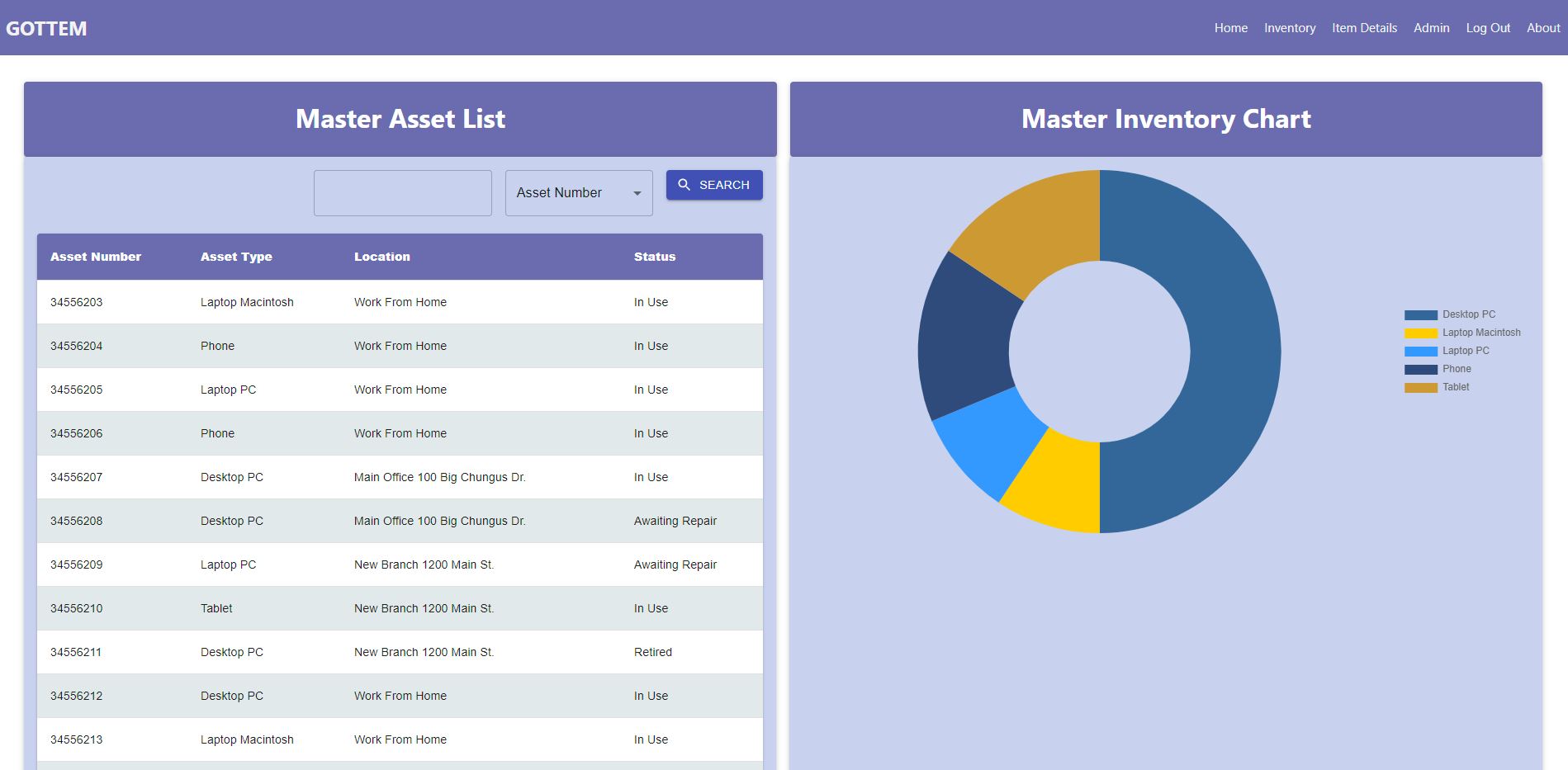Viewport: 1568px width, 770px height.
Task: Toggle Tablet legend swatch in chart
Action: tap(1420, 388)
